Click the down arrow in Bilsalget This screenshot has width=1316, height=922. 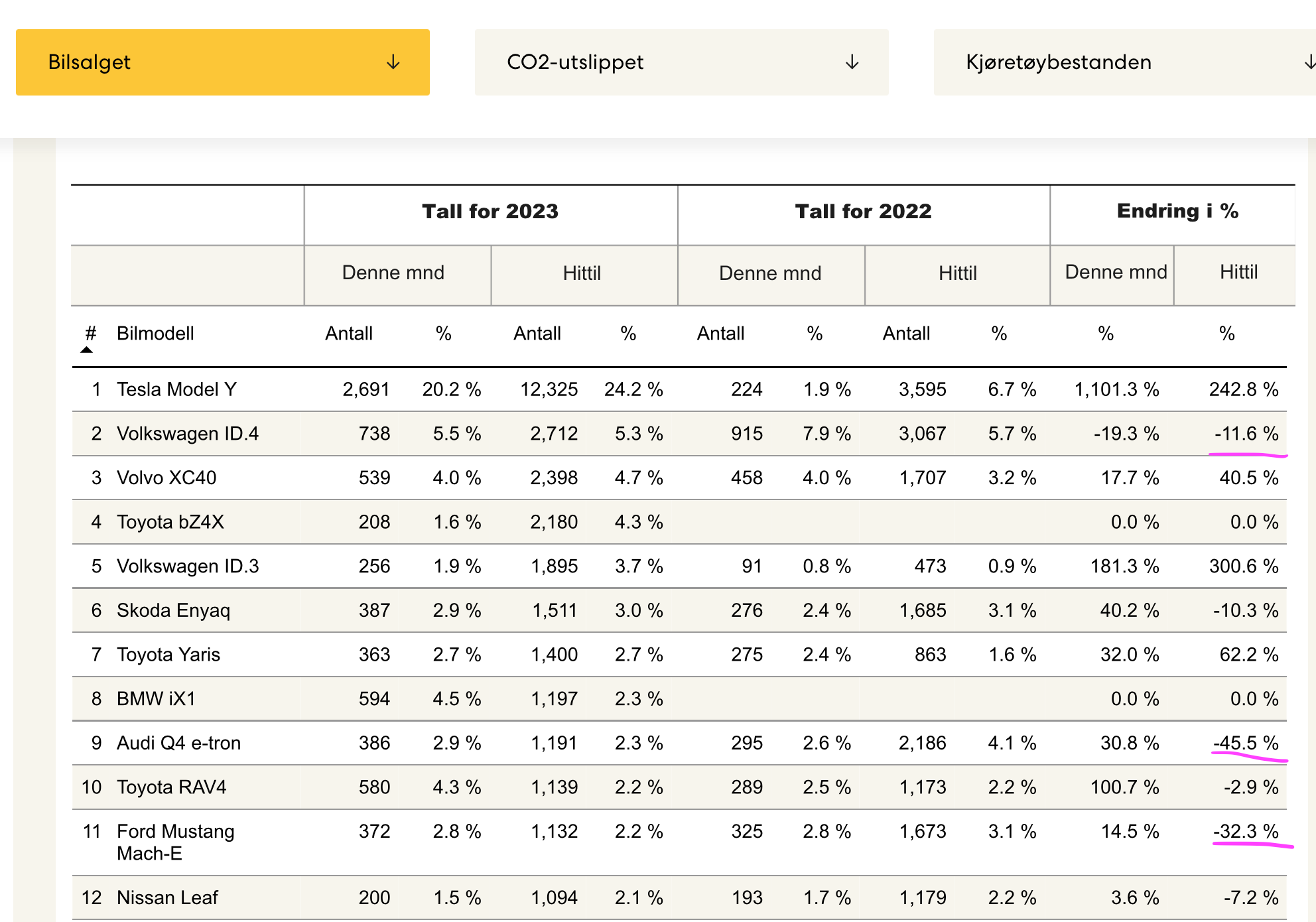click(x=393, y=62)
